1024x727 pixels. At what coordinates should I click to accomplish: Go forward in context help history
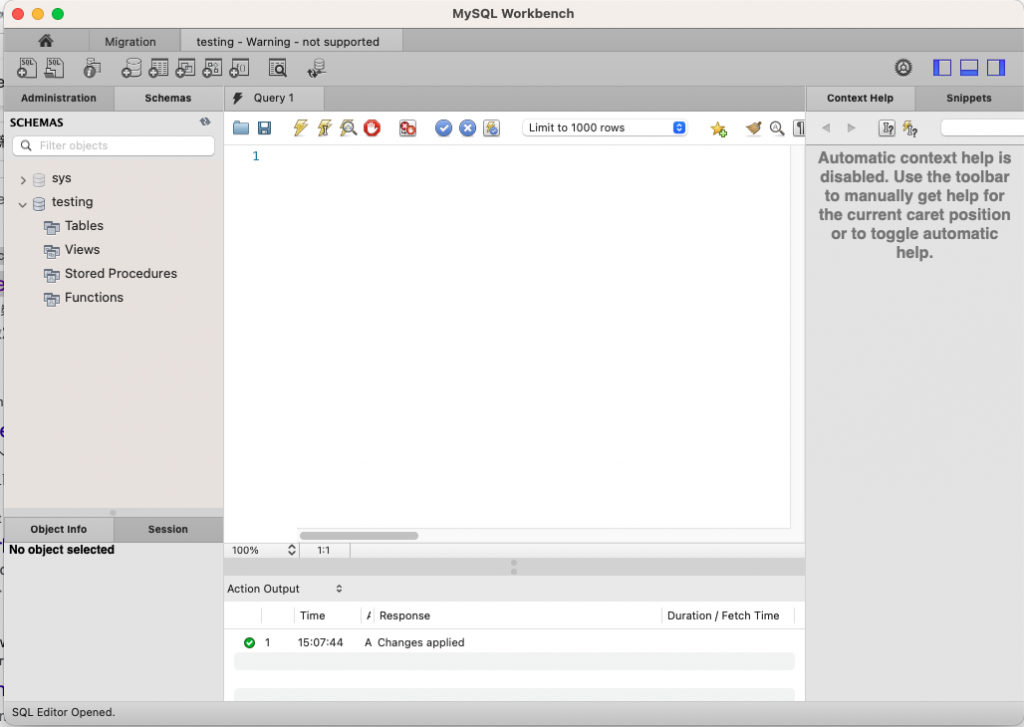point(851,128)
